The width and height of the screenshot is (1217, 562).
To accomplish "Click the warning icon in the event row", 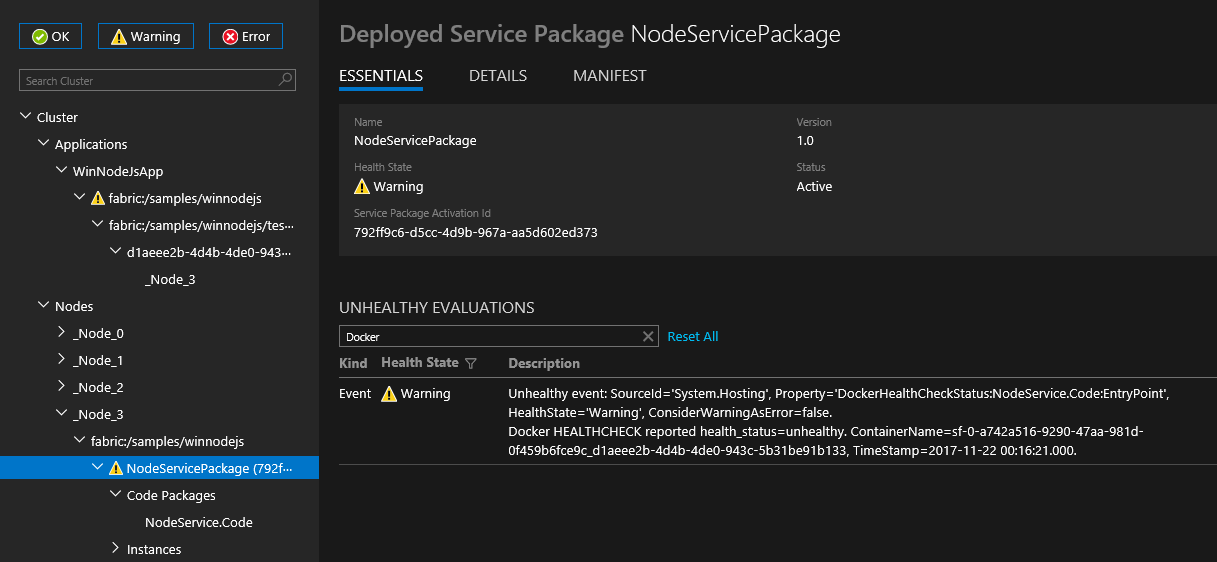I will pos(389,395).
